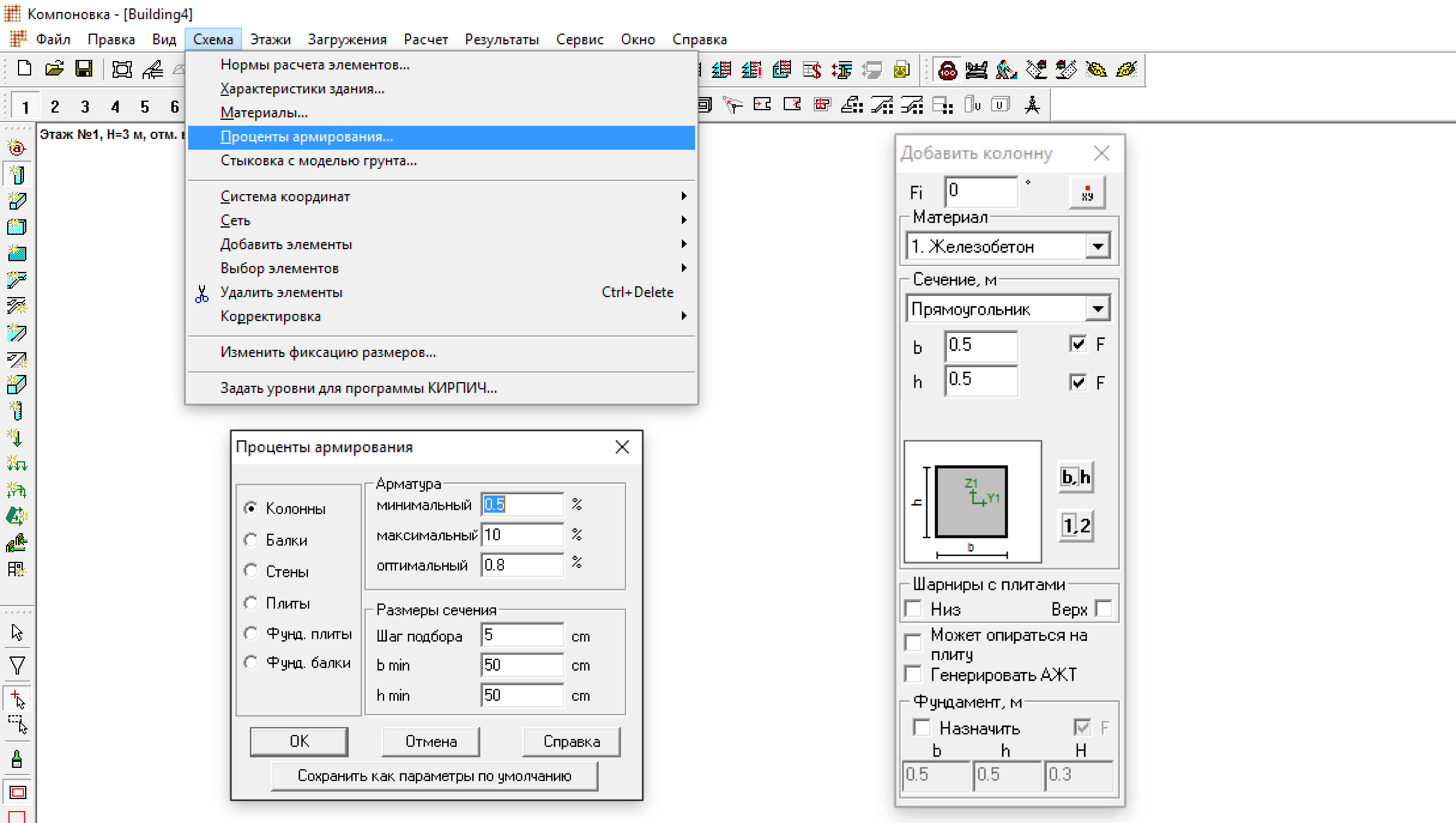The width and height of the screenshot is (1456, 823).
Task: Click the filter funnel icon in left toolbar
Action: [x=17, y=665]
